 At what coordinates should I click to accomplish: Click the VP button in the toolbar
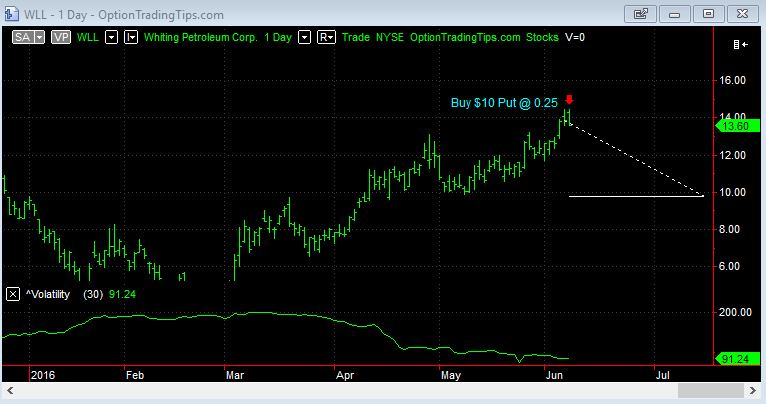[61, 37]
